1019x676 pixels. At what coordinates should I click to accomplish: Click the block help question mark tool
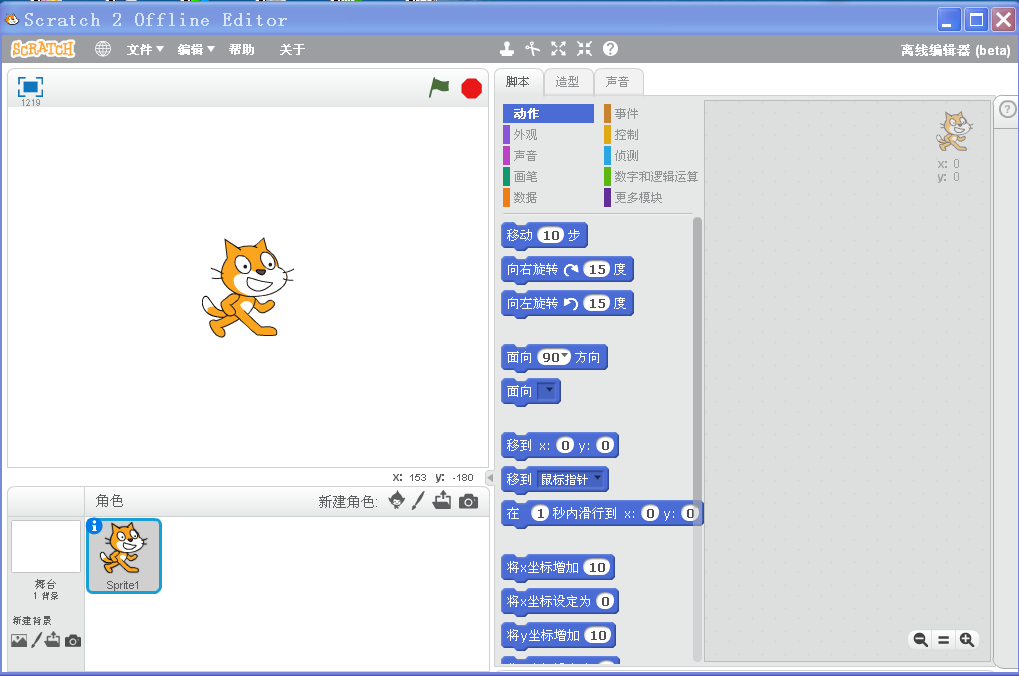[610, 49]
